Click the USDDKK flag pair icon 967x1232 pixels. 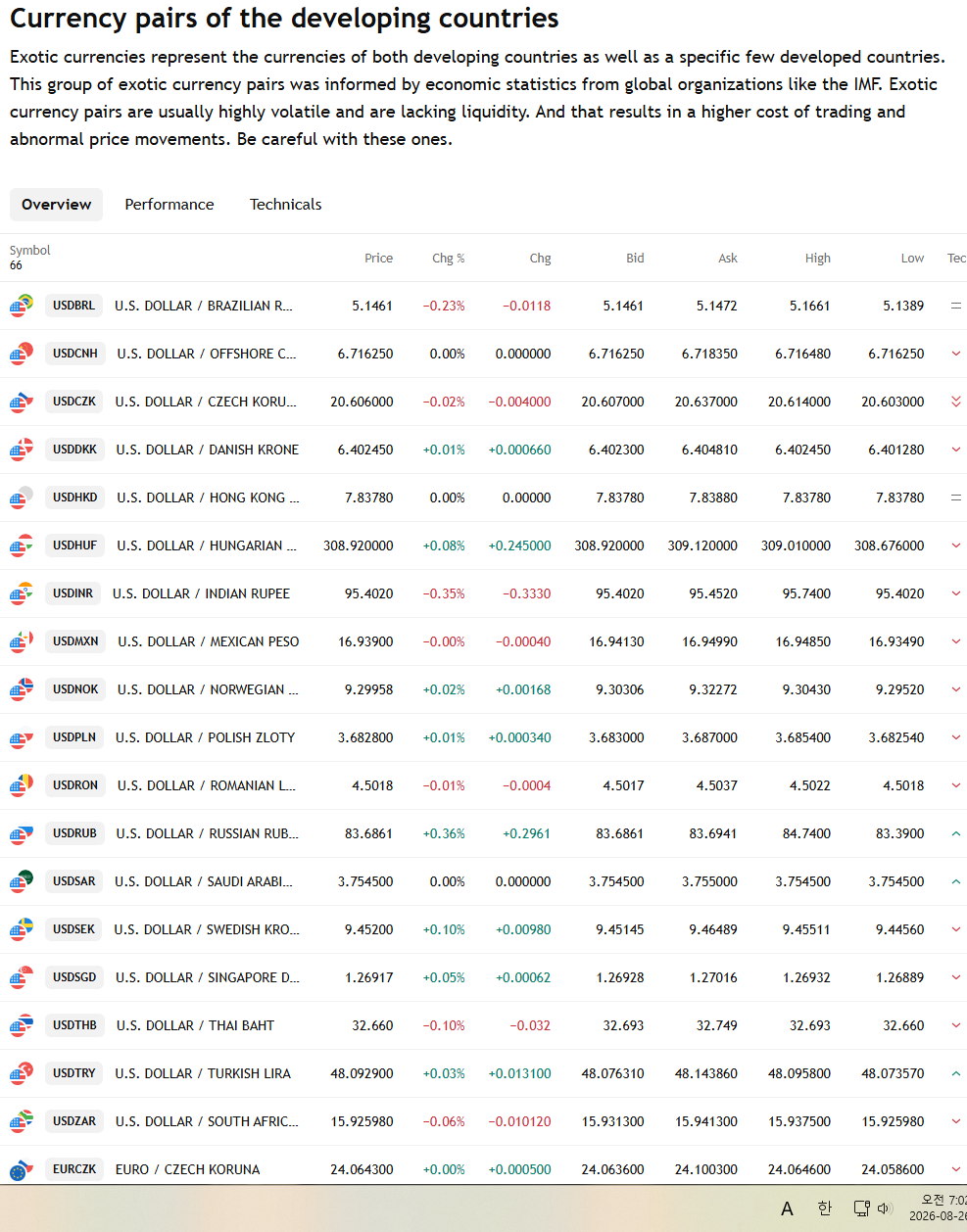[22, 450]
